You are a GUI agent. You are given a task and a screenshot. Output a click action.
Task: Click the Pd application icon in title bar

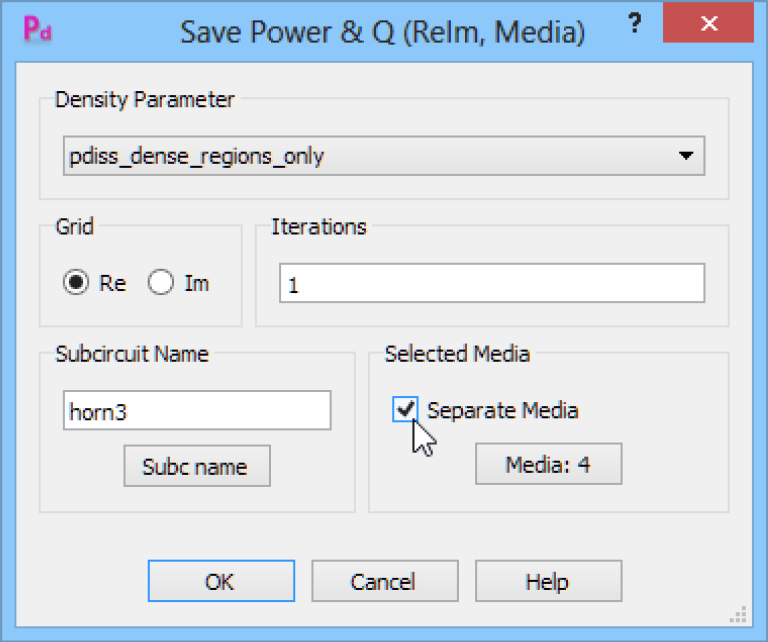pyautogui.click(x=38, y=28)
